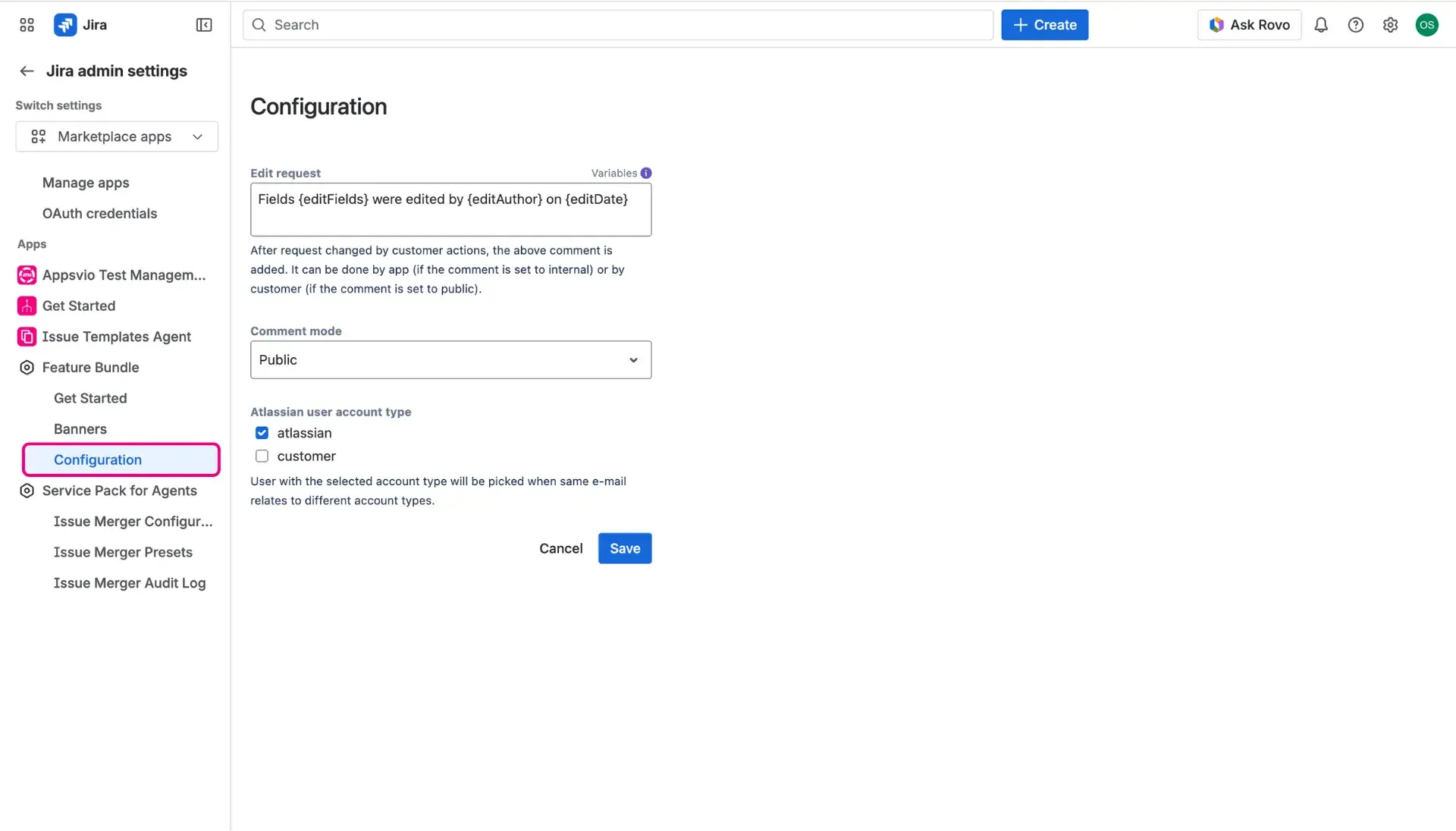Cancel the configuration edits
Screen dimensions: 1456x831
pyautogui.click(x=560, y=547)
